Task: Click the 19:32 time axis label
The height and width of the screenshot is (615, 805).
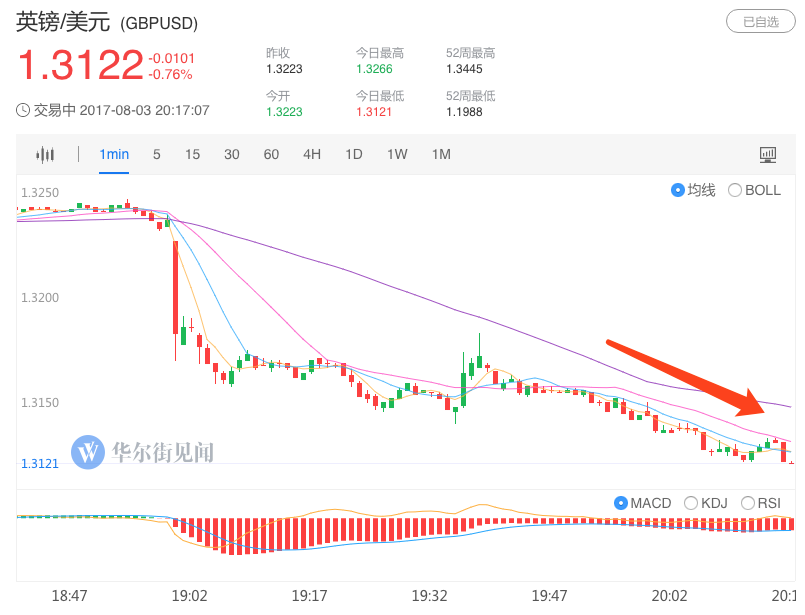Action: [x=429, y=596]
